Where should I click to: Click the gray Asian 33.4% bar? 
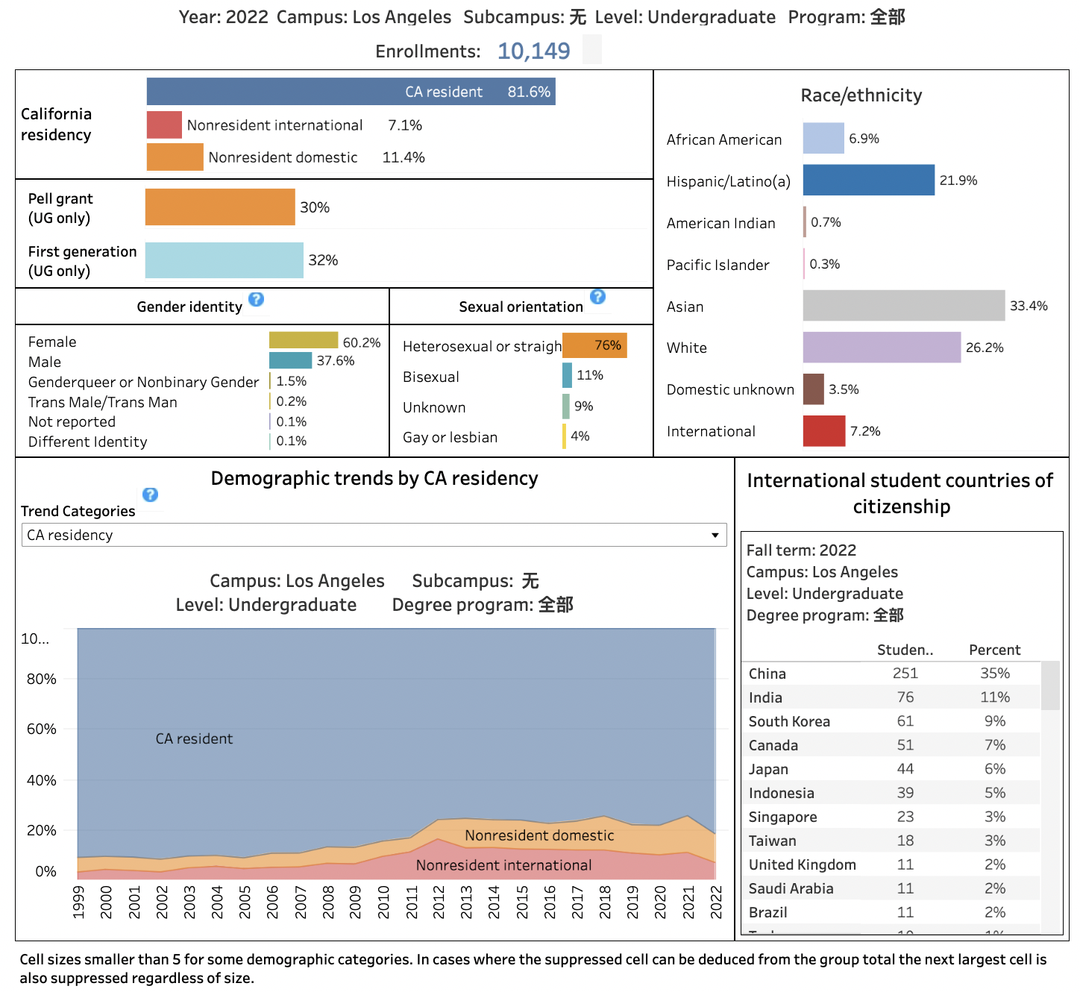click(903, 306)
